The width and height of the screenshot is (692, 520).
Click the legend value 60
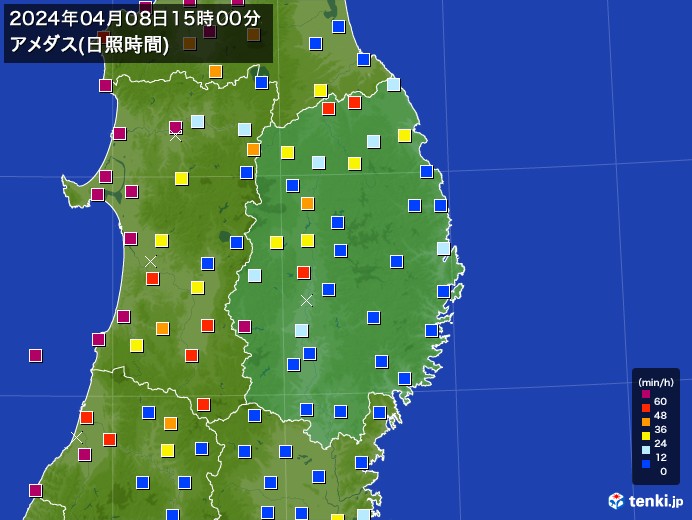pos(660,401)
